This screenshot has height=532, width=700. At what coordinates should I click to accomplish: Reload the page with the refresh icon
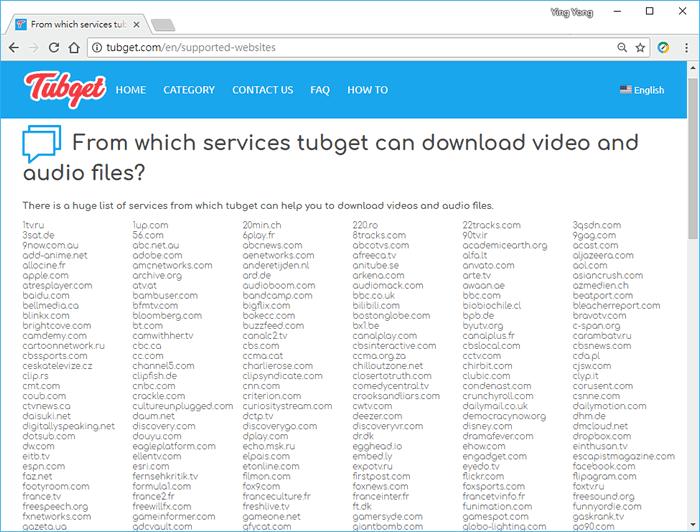tap(54, 47)
